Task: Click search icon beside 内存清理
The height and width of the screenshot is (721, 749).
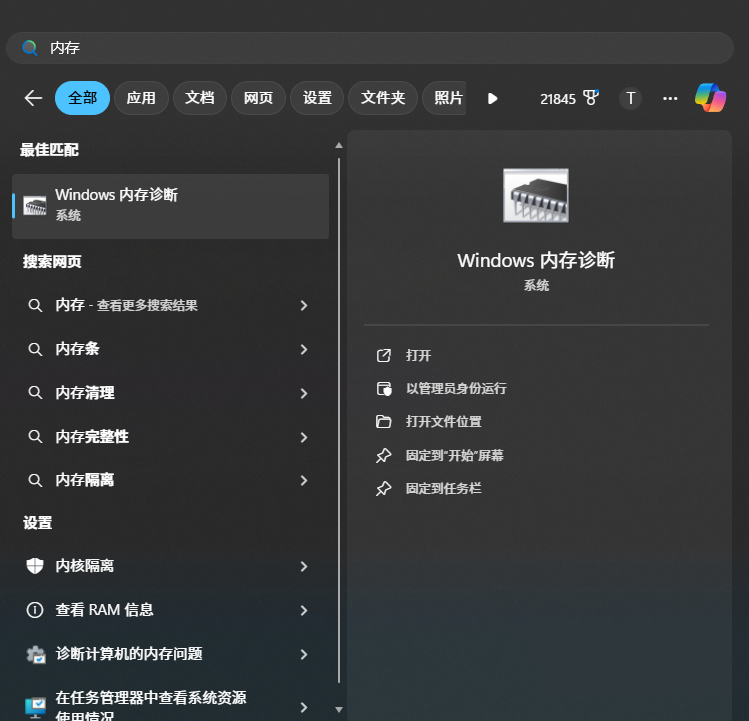Action: [x=35, y=393]
